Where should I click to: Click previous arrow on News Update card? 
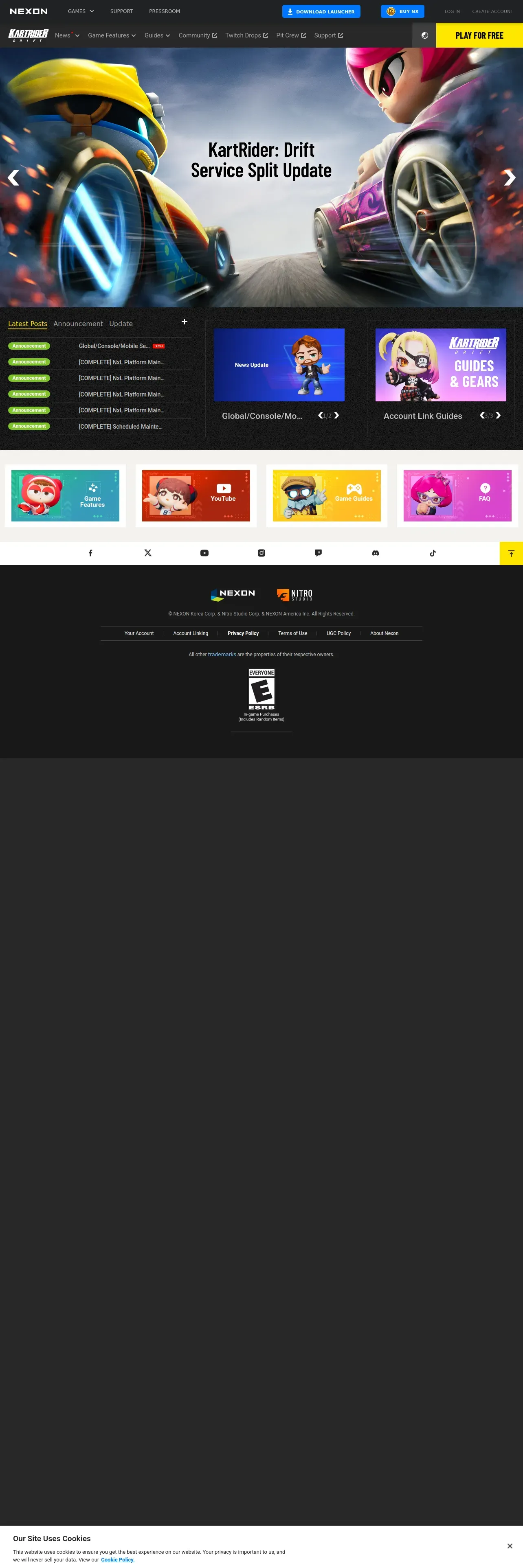point(320,415)
